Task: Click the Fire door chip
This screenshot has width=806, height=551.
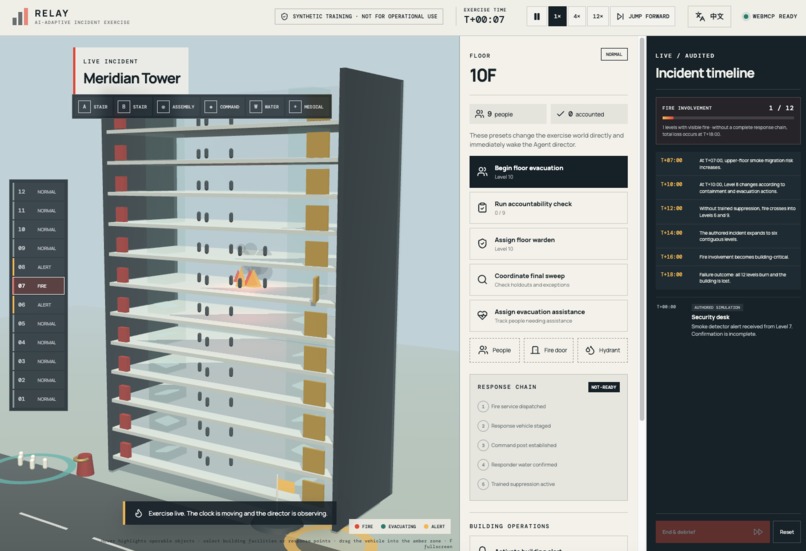Action: point(548,350)
